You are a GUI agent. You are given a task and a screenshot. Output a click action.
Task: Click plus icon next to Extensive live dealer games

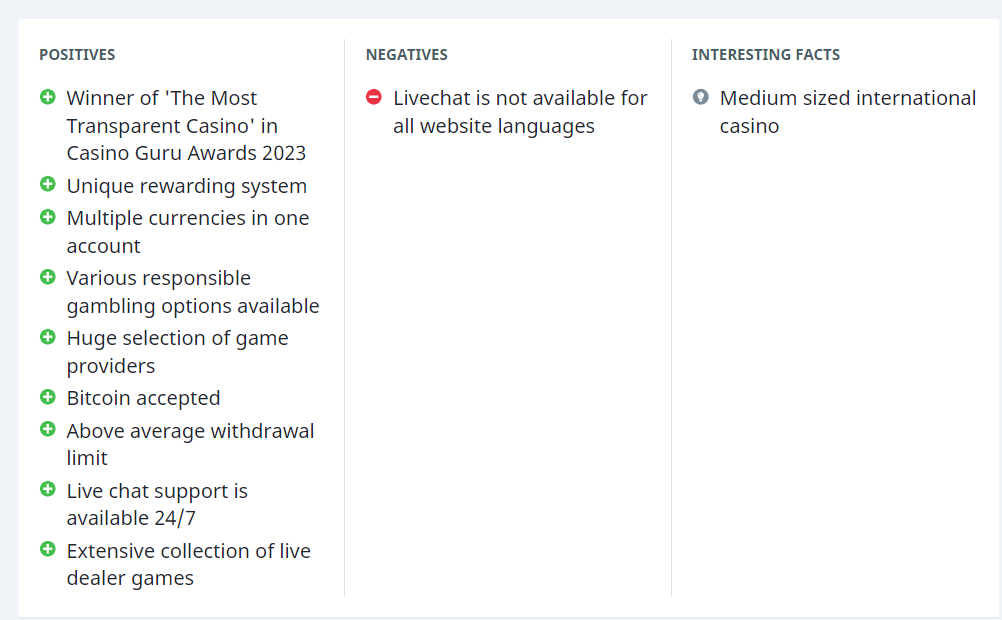tap(47, 549)
